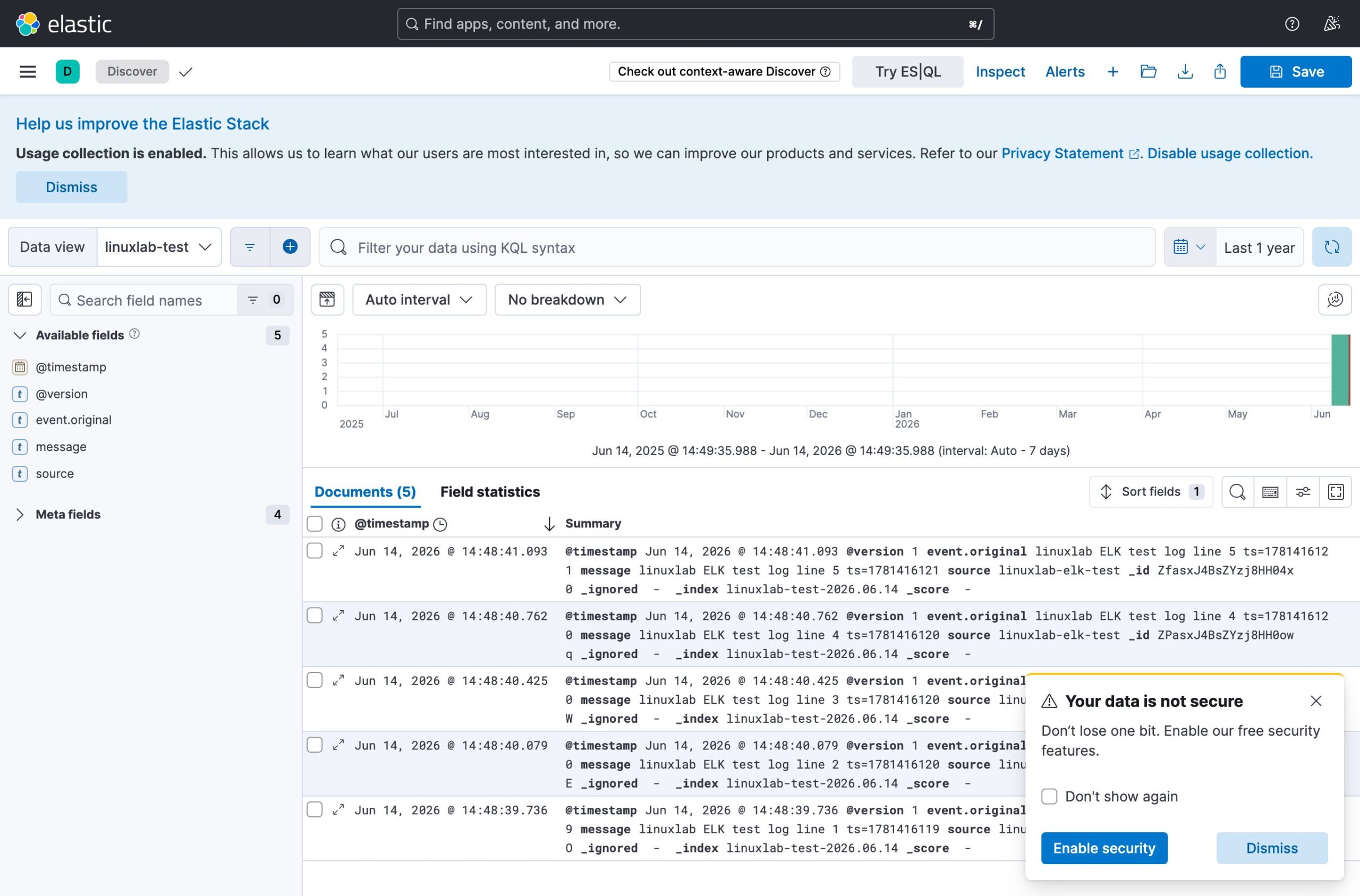Click the Try ES|QL button
This screenshot has height=896, width=1360.
tap(907, 71)
